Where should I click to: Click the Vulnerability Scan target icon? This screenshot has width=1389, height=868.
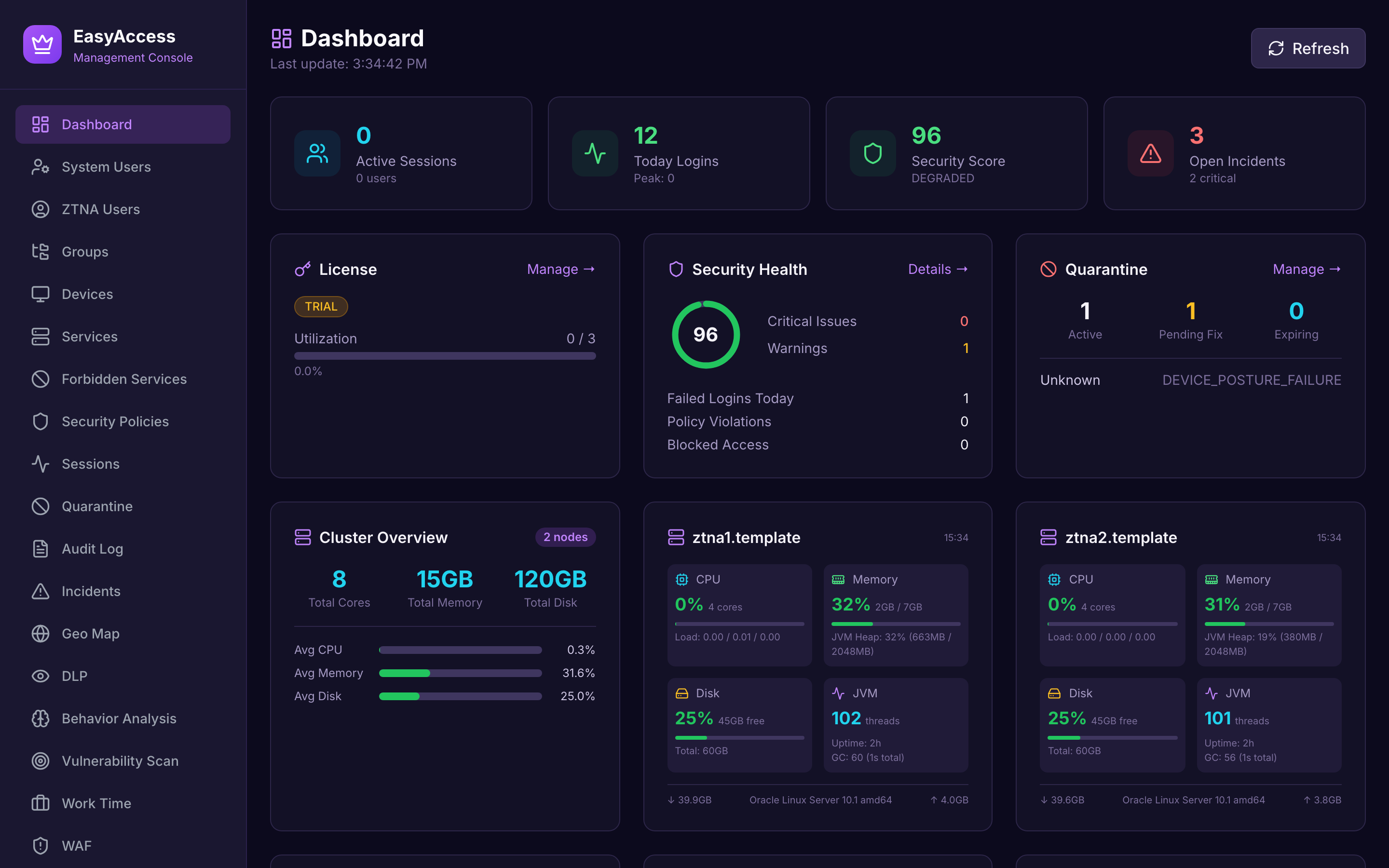40,760
